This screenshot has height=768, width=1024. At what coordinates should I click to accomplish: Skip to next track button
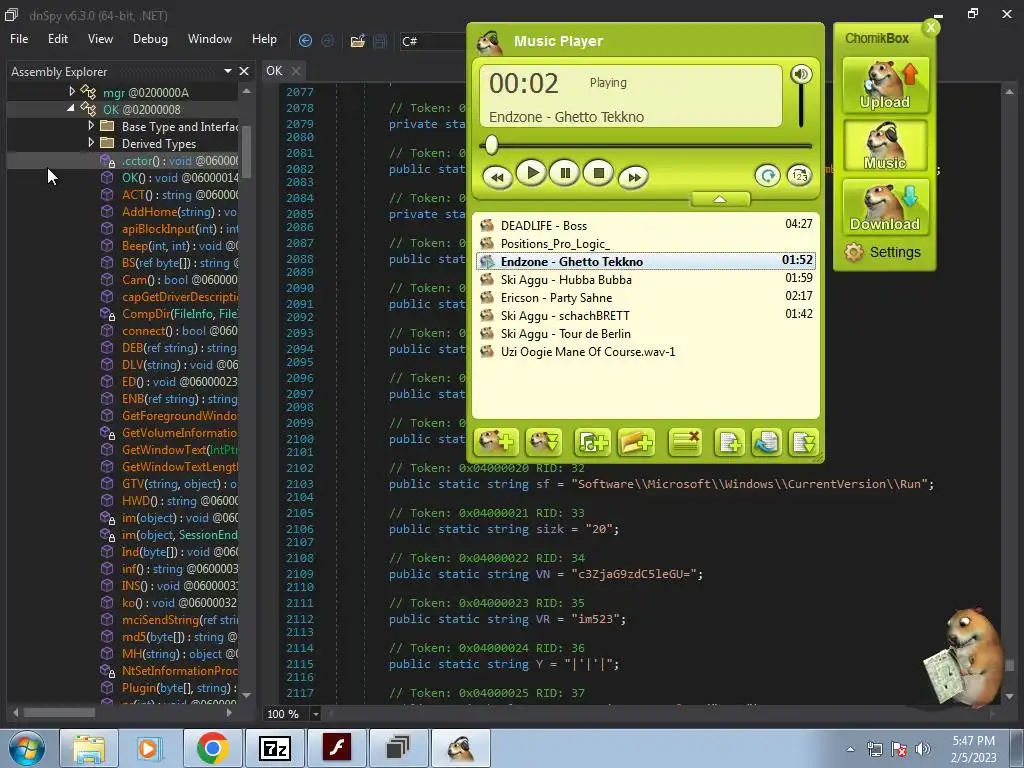point(633,177)
